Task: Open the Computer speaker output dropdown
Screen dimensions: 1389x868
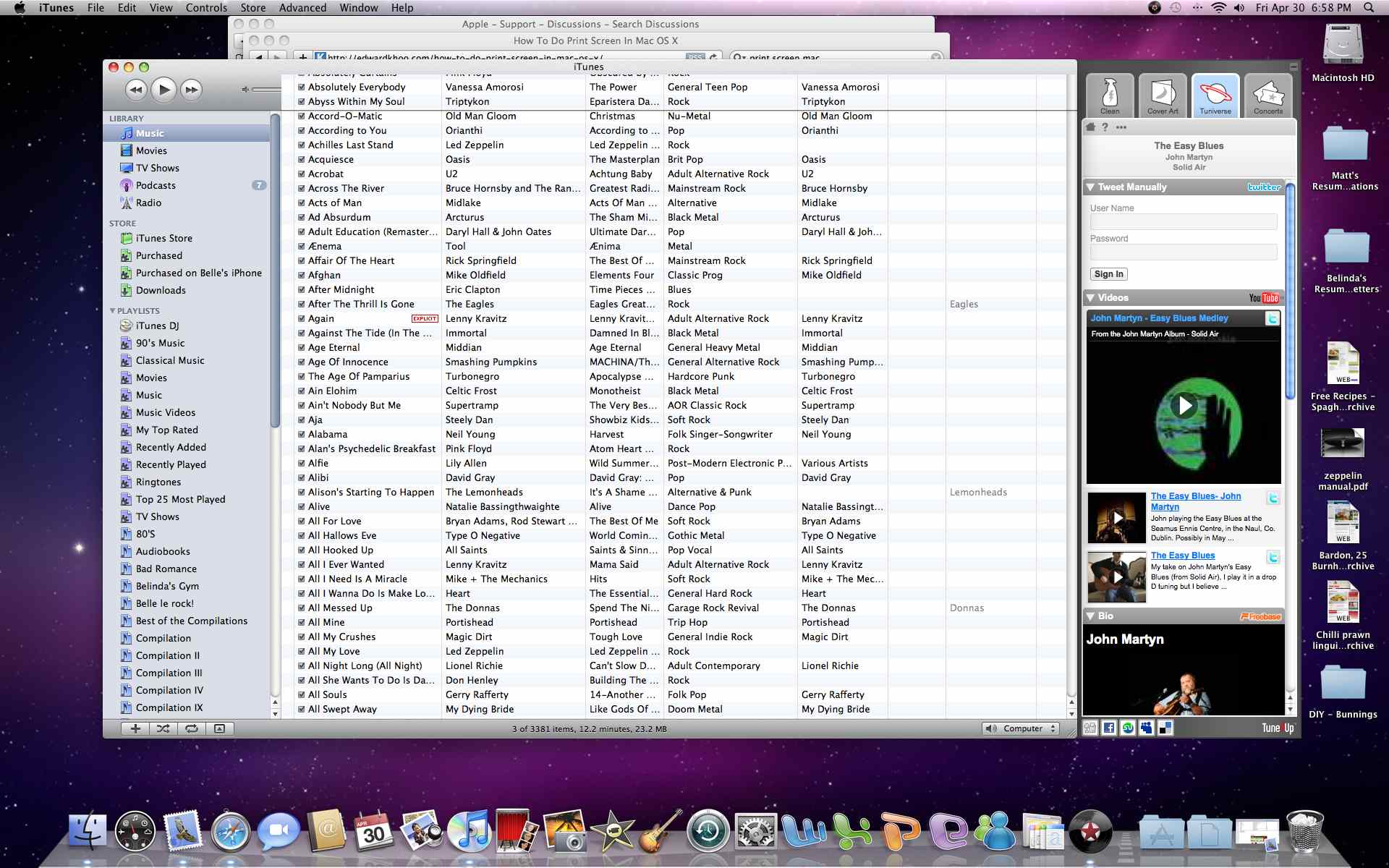Action: tap(1021, 728)
